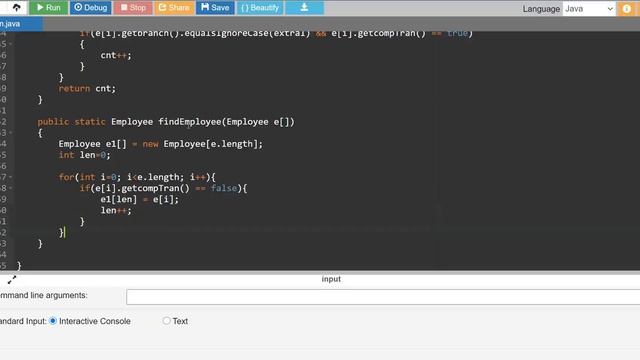Click the 'cnt++;' line

116,55
